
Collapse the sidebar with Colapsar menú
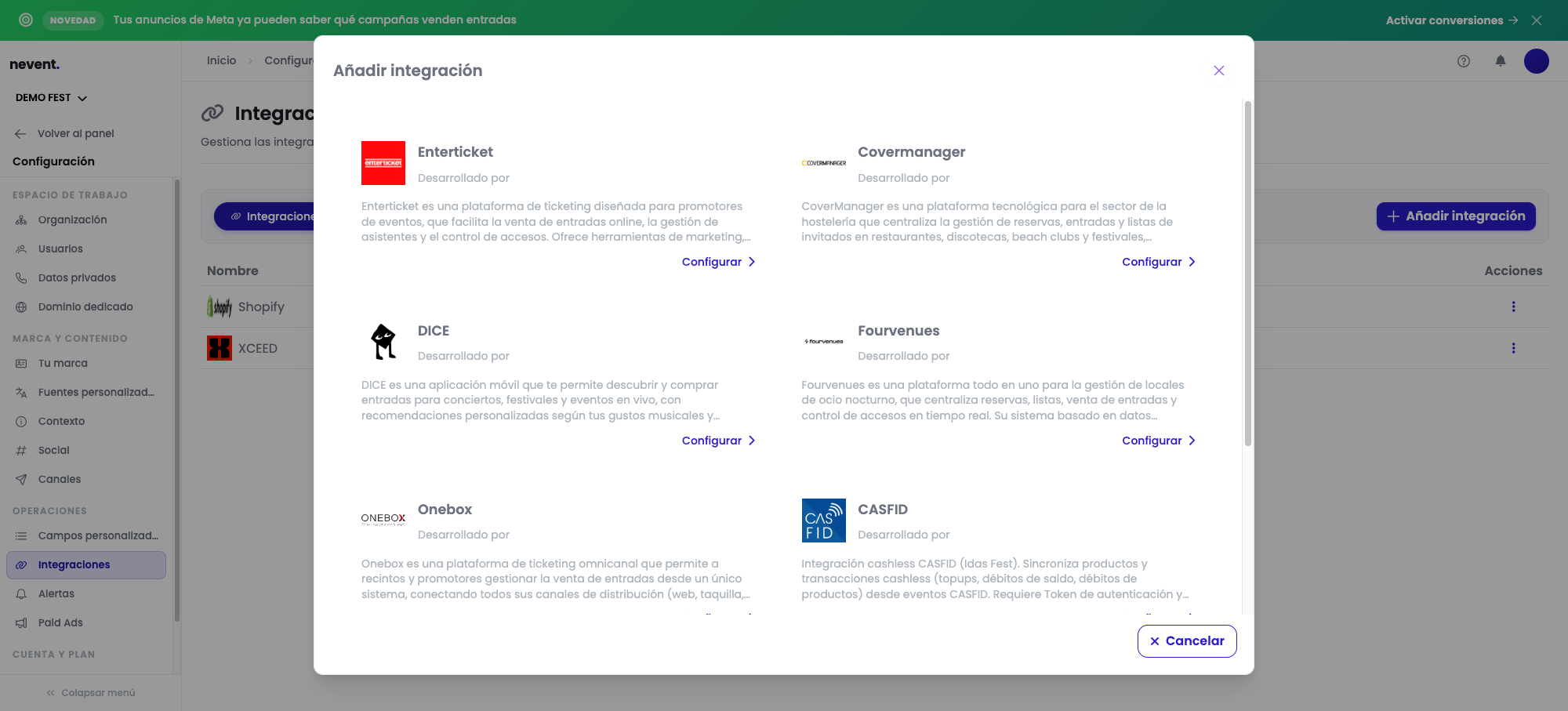point(90,693)
